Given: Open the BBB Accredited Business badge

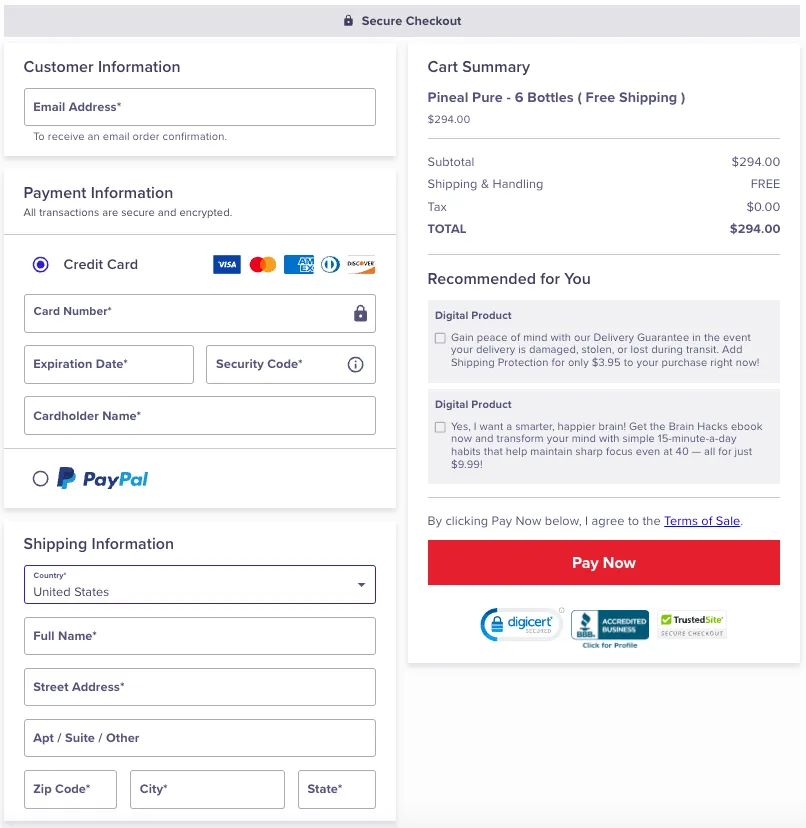Looking at the screenshot, I should 610,627.
